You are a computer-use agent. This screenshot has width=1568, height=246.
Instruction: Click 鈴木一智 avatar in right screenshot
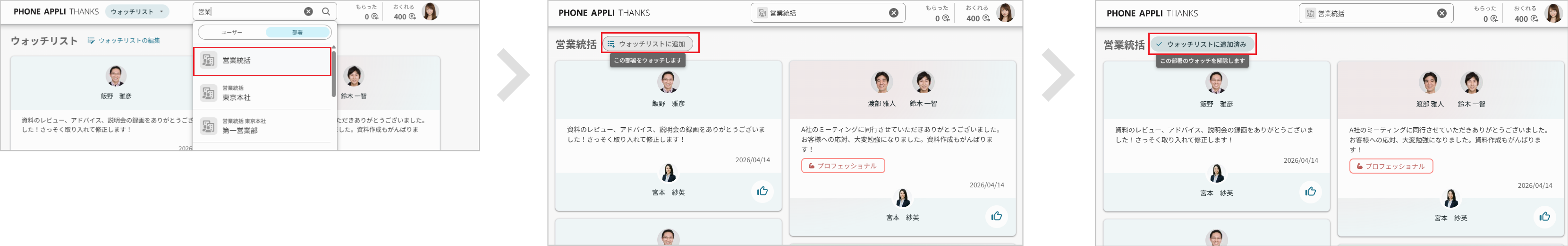(x=1472, y=82)
